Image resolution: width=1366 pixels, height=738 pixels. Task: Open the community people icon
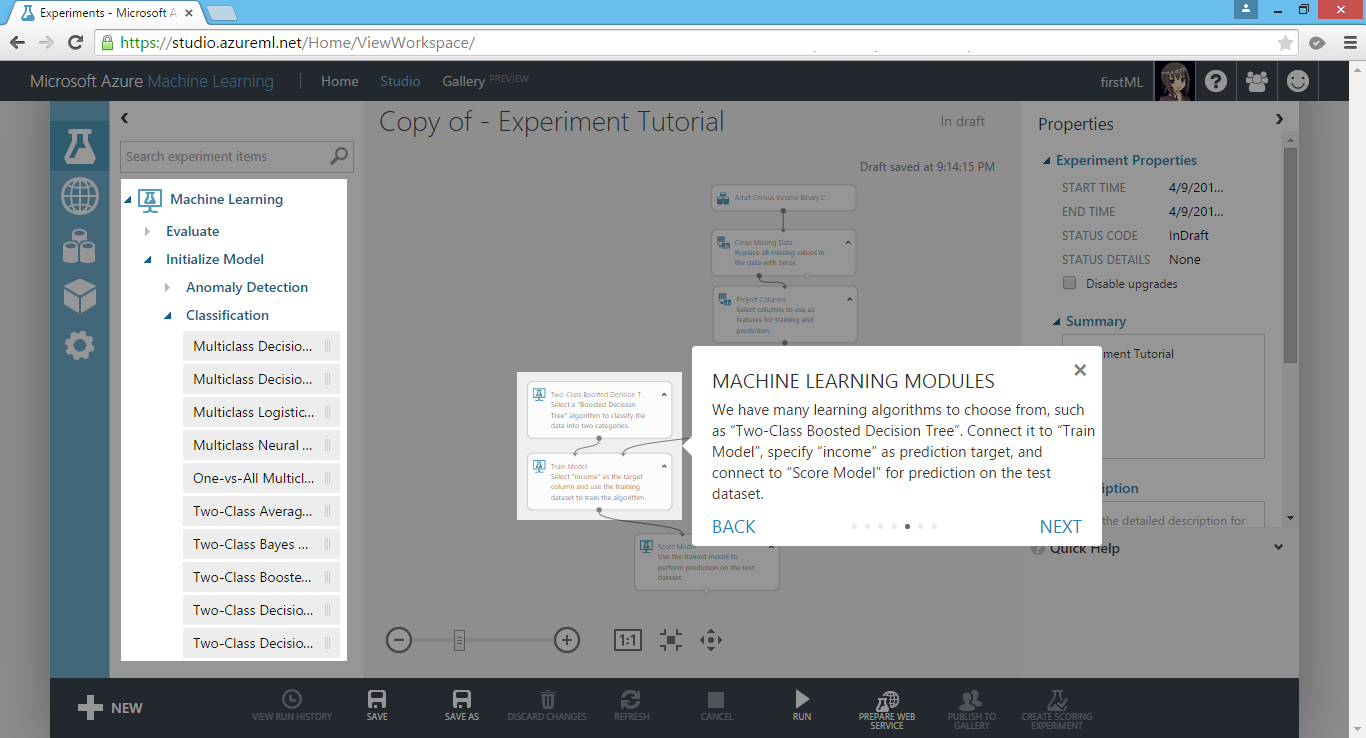click(1257, 81)
